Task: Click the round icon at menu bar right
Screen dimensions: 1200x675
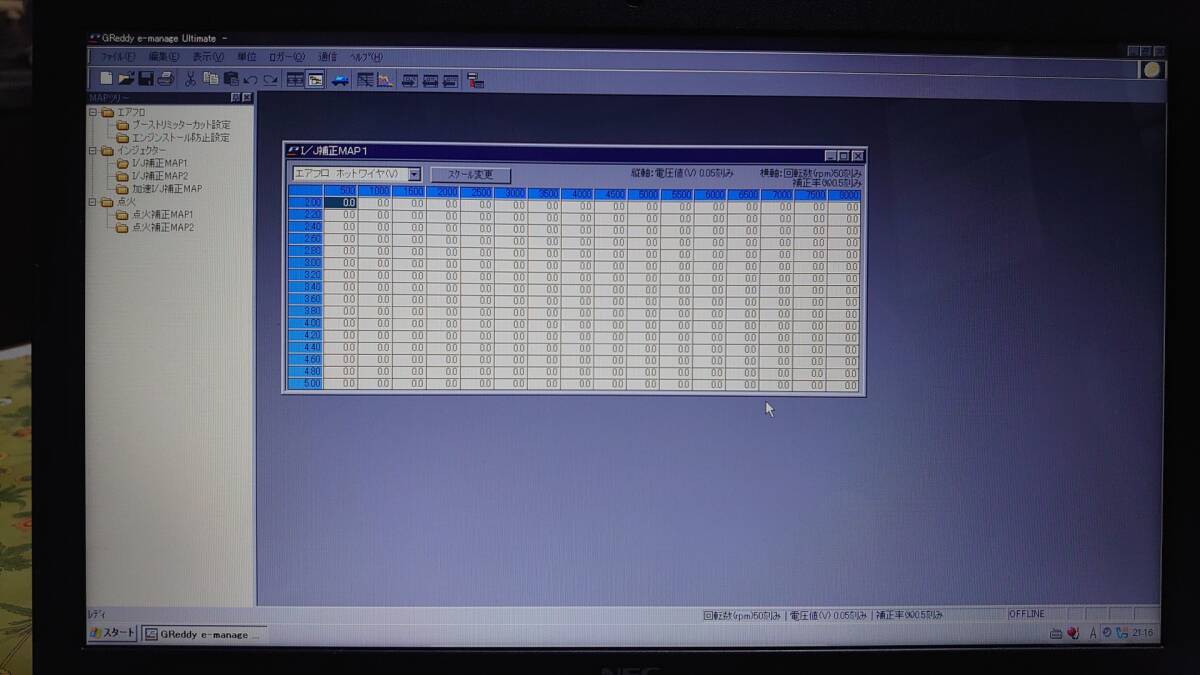Action: [1153, 70]
